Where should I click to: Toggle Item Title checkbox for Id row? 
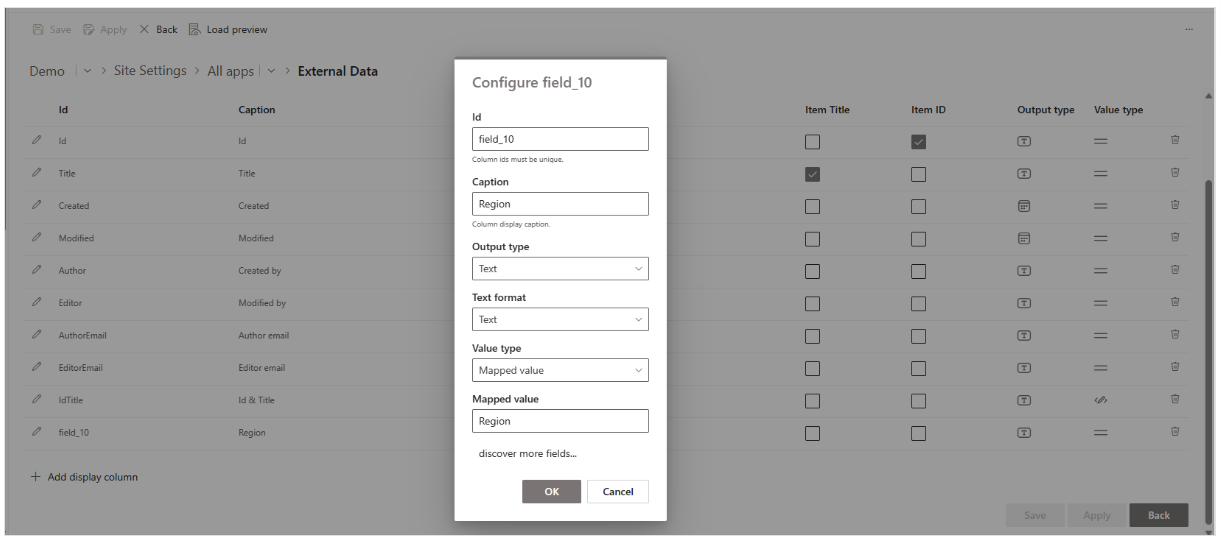click(x=812, y=142)
